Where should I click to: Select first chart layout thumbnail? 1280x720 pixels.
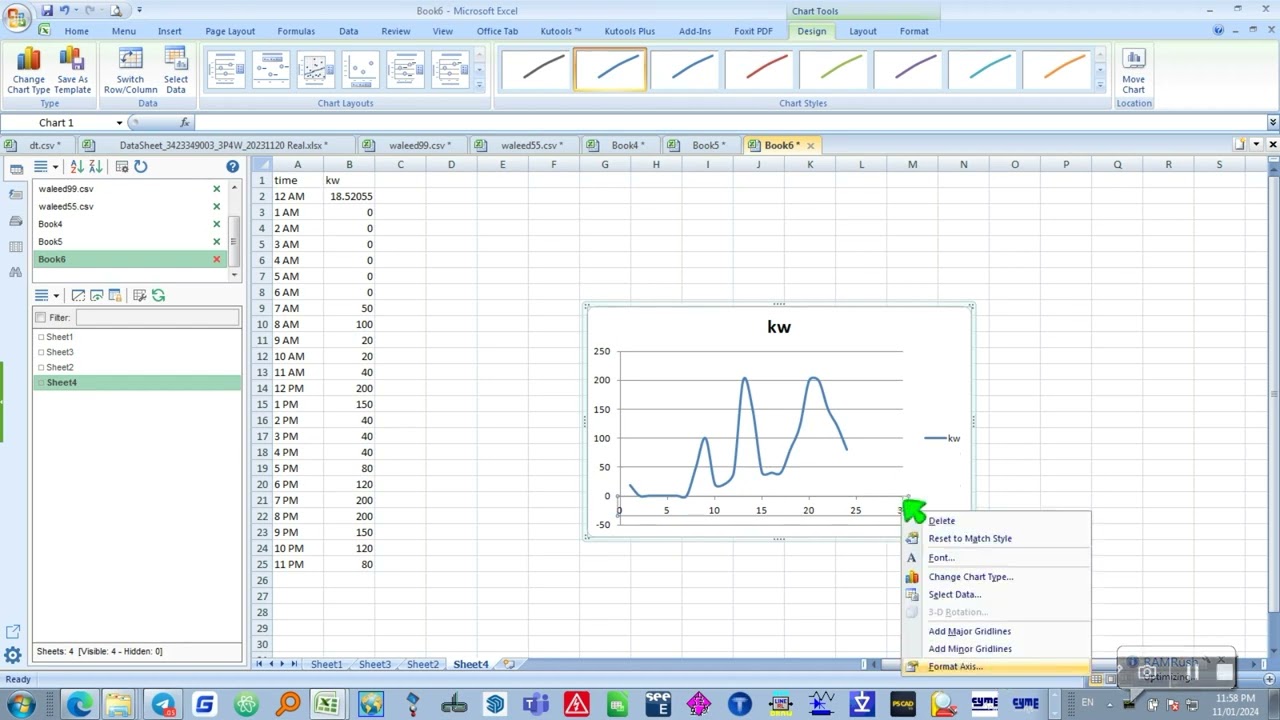[226, 70]
